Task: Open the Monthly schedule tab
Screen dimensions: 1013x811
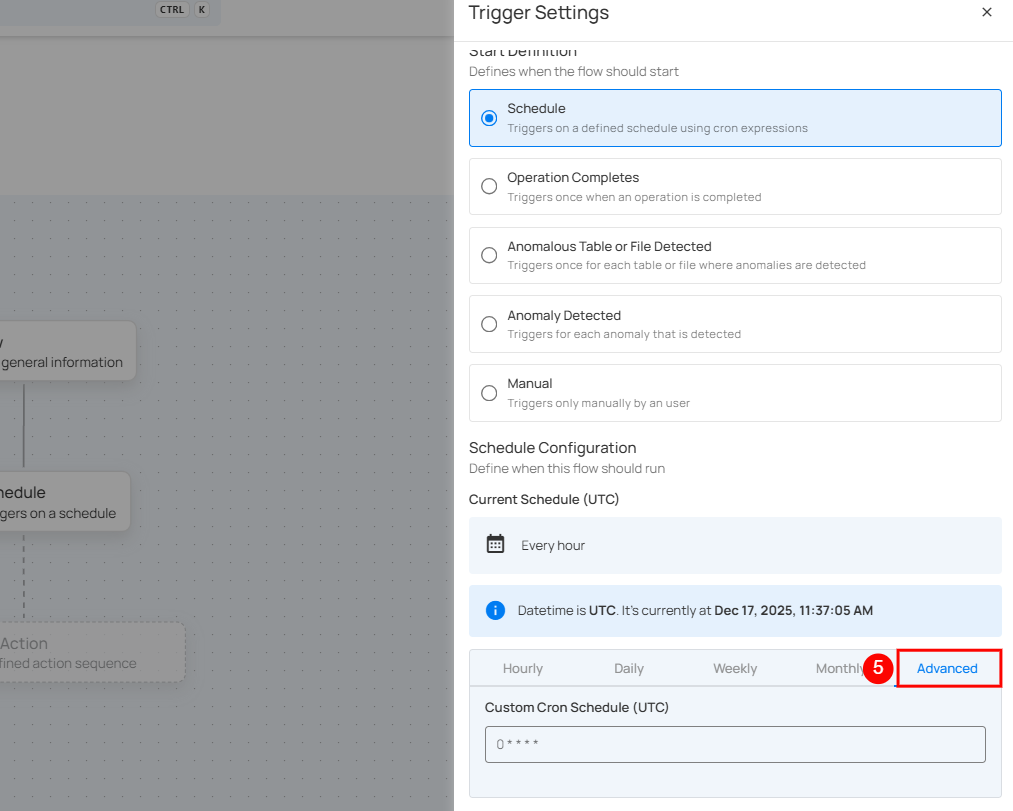Action: pos(838,669)
